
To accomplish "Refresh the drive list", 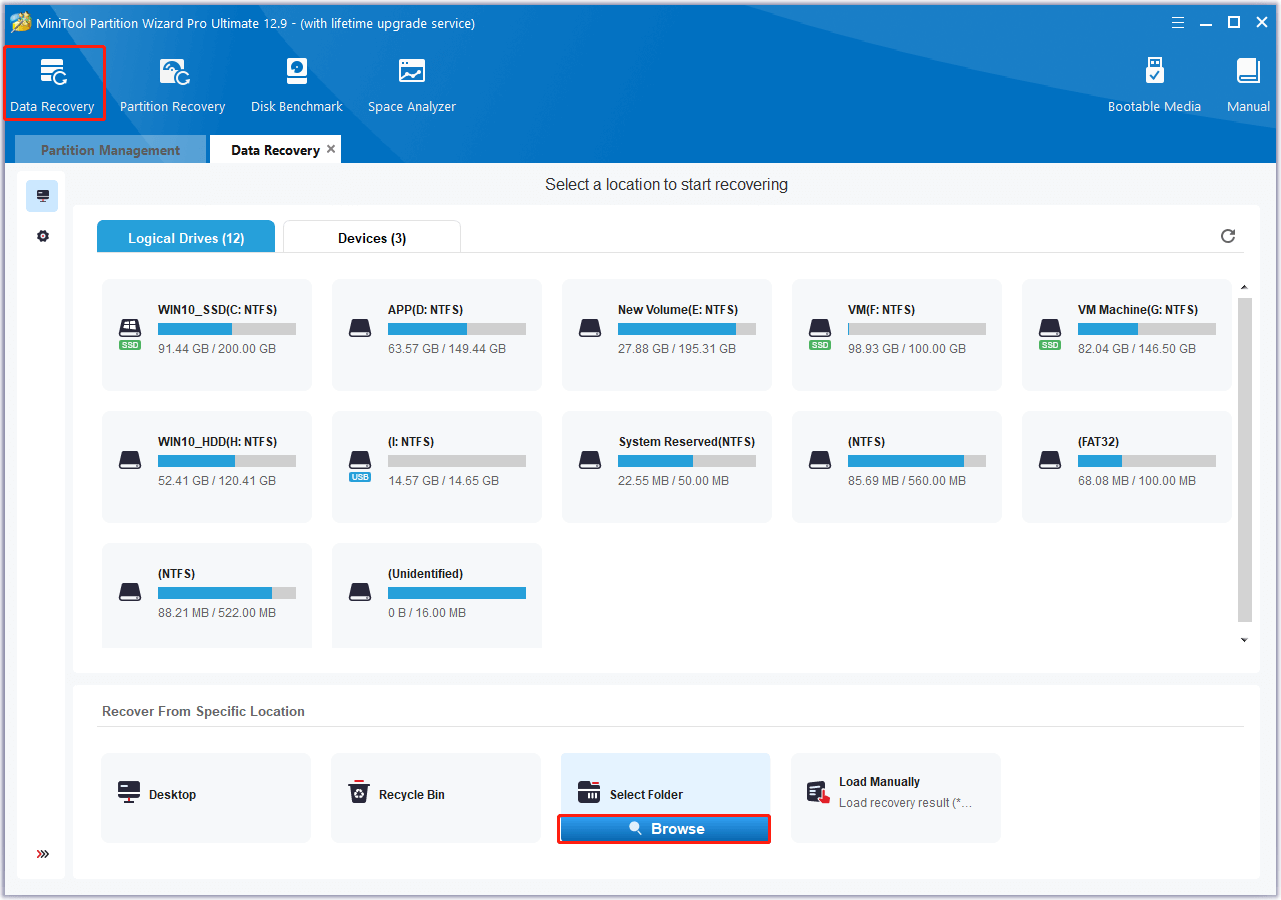I will click(1228, 236).
